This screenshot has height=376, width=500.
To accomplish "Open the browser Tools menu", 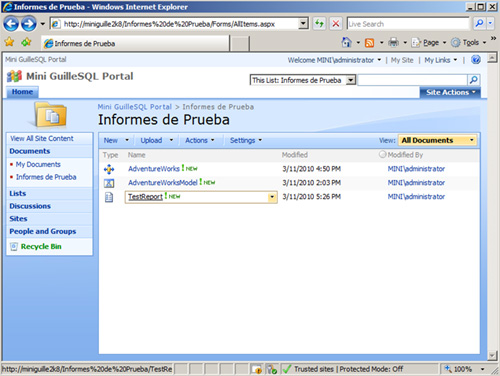I will [469, 43].
